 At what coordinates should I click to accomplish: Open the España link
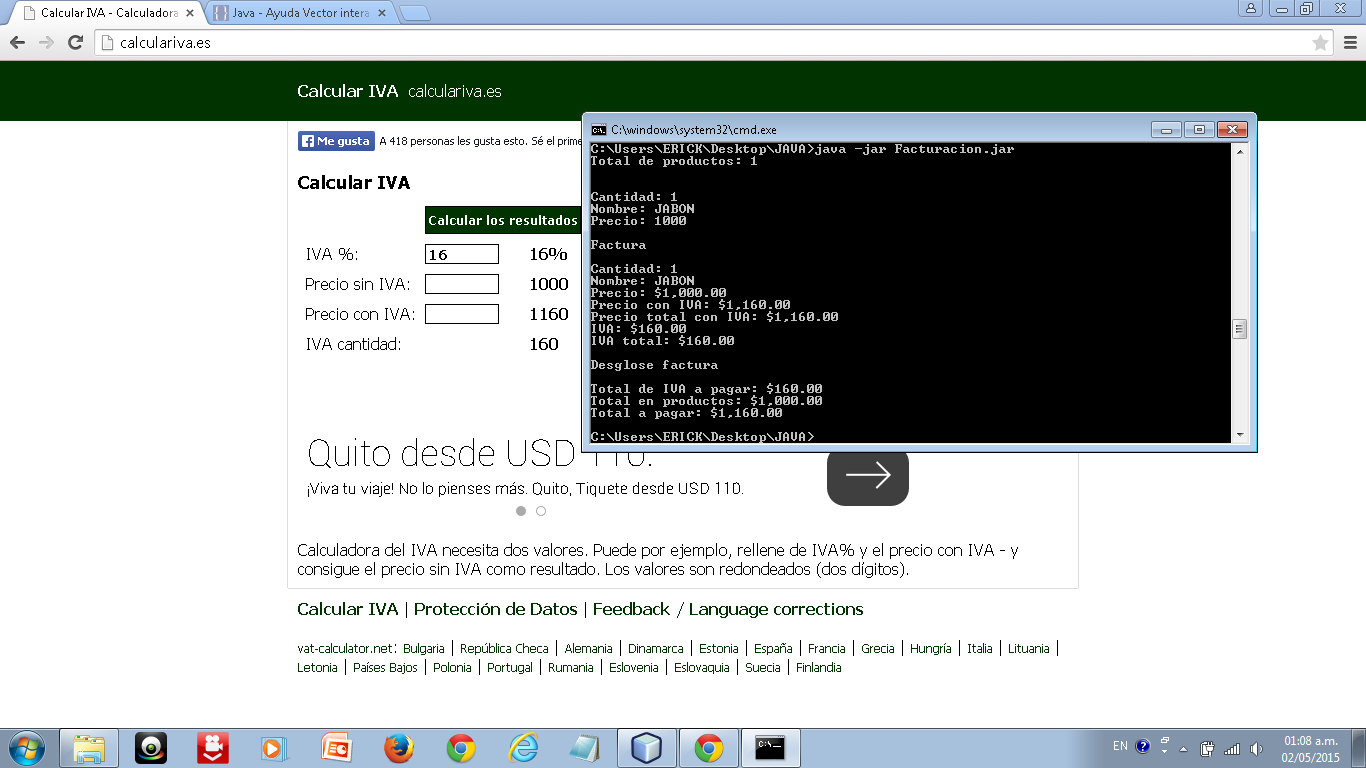[x=773, y=649]
